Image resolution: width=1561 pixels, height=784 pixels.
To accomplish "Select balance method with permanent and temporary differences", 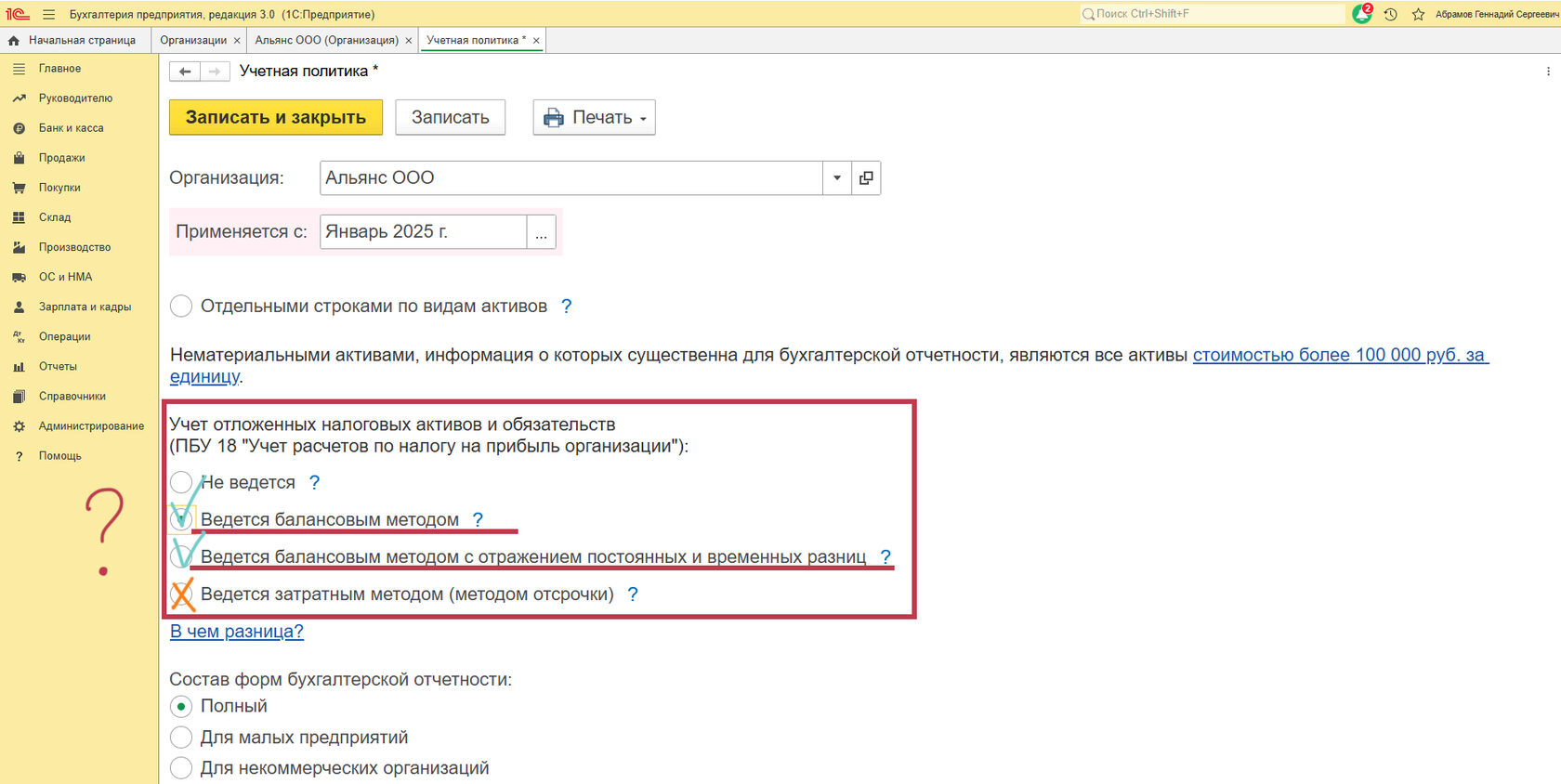I will coord(181,557).
